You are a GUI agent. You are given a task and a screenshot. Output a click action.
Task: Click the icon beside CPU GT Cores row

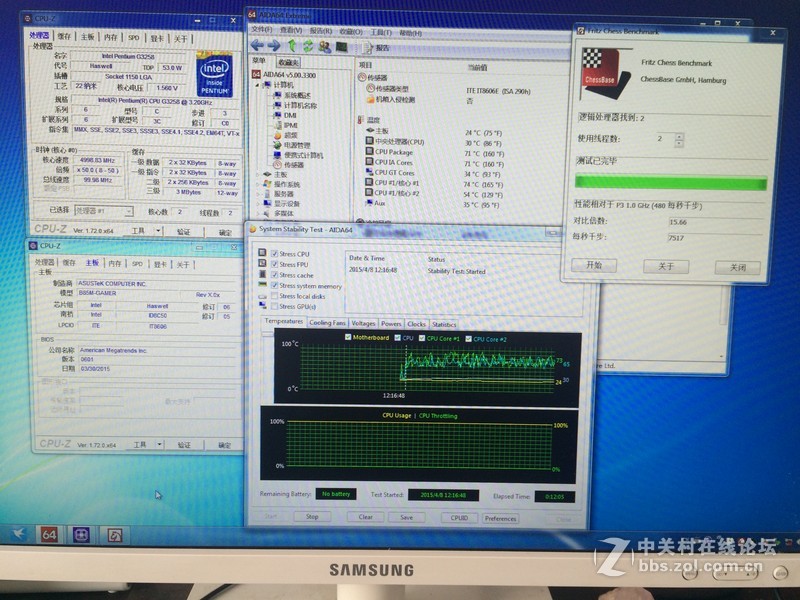pos(369,172)
